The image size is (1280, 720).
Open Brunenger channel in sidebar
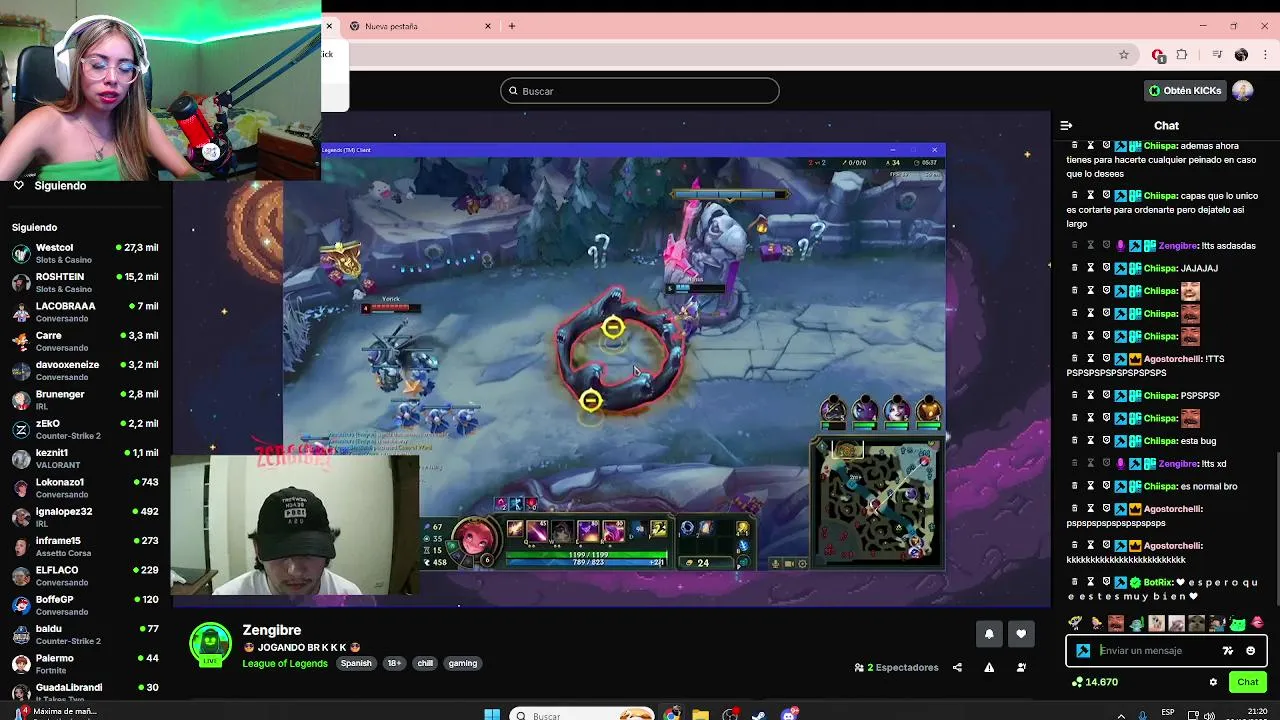(85, 399)
